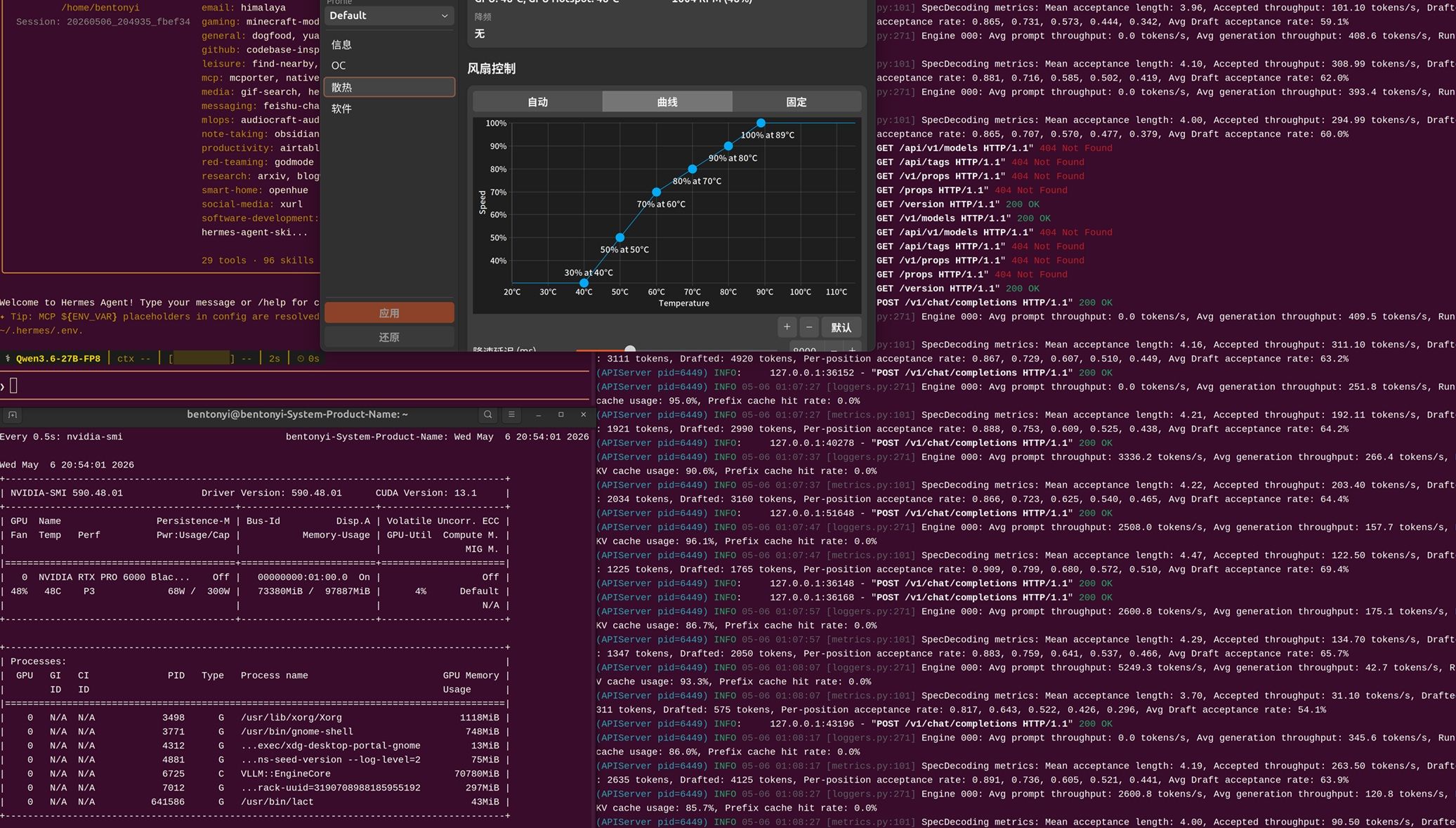The height and width of the screenshot is (828, 1456).
Task: Click the 'social-media: xurl' skill line
Action: pyautogui.click(x=252, y=204)
